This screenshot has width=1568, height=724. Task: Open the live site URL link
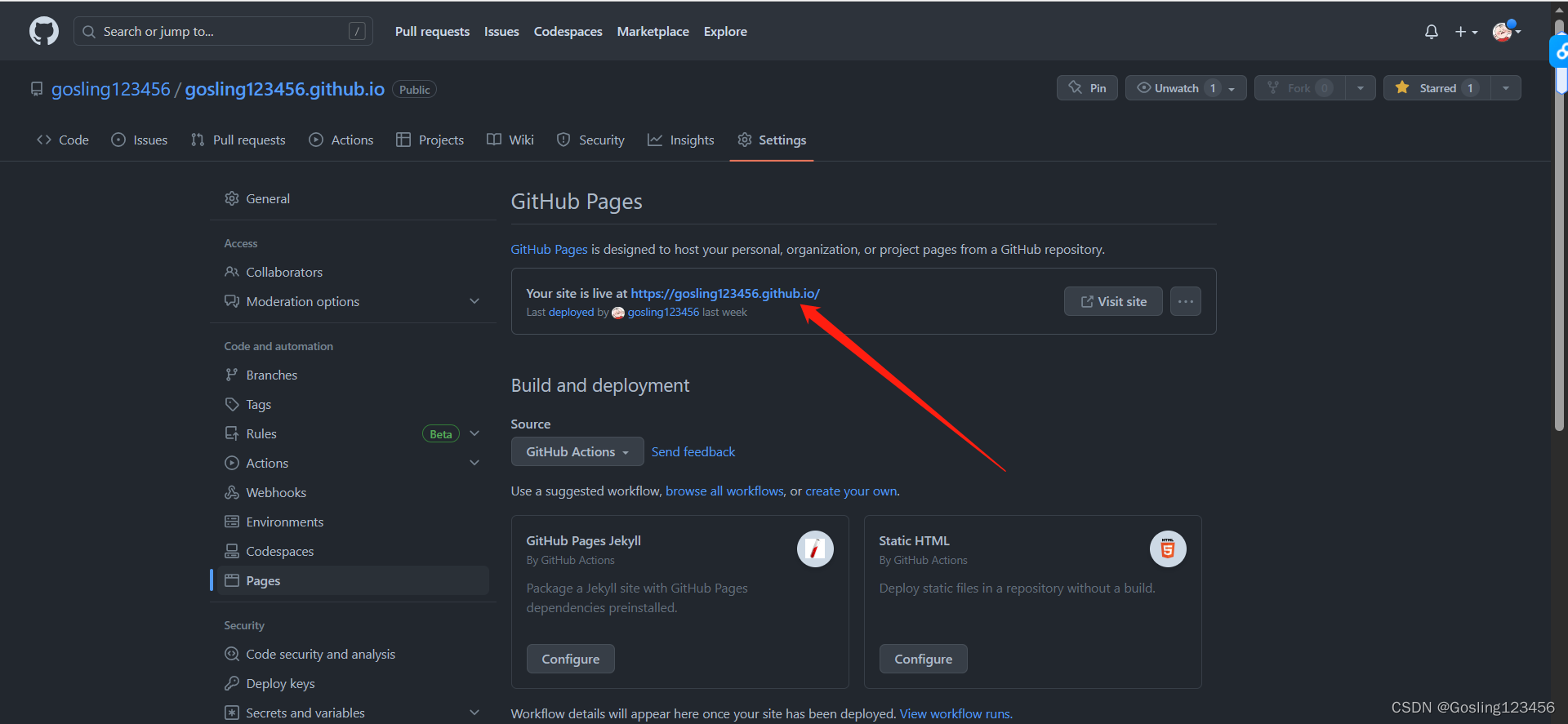[x=725, y=293]
